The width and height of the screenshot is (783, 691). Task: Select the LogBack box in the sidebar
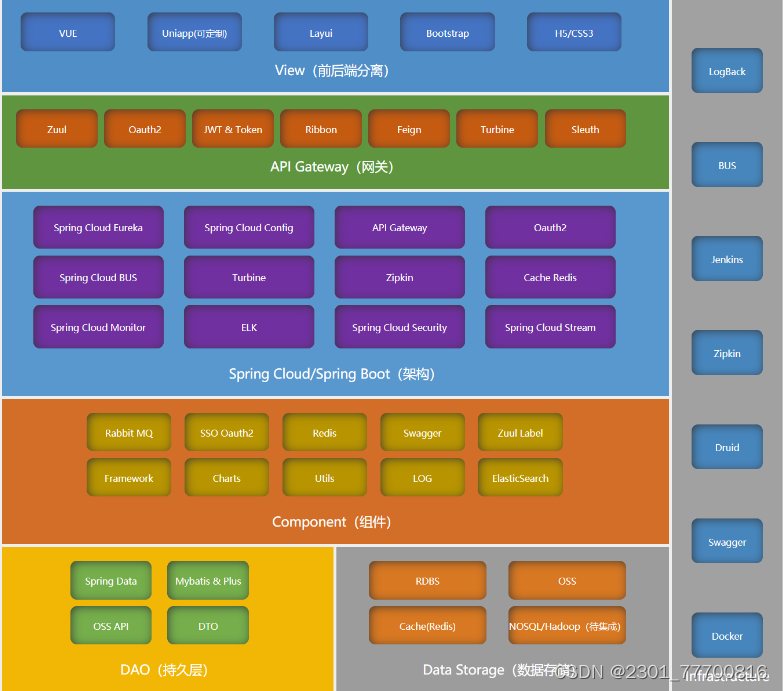(x=727, y=71)
